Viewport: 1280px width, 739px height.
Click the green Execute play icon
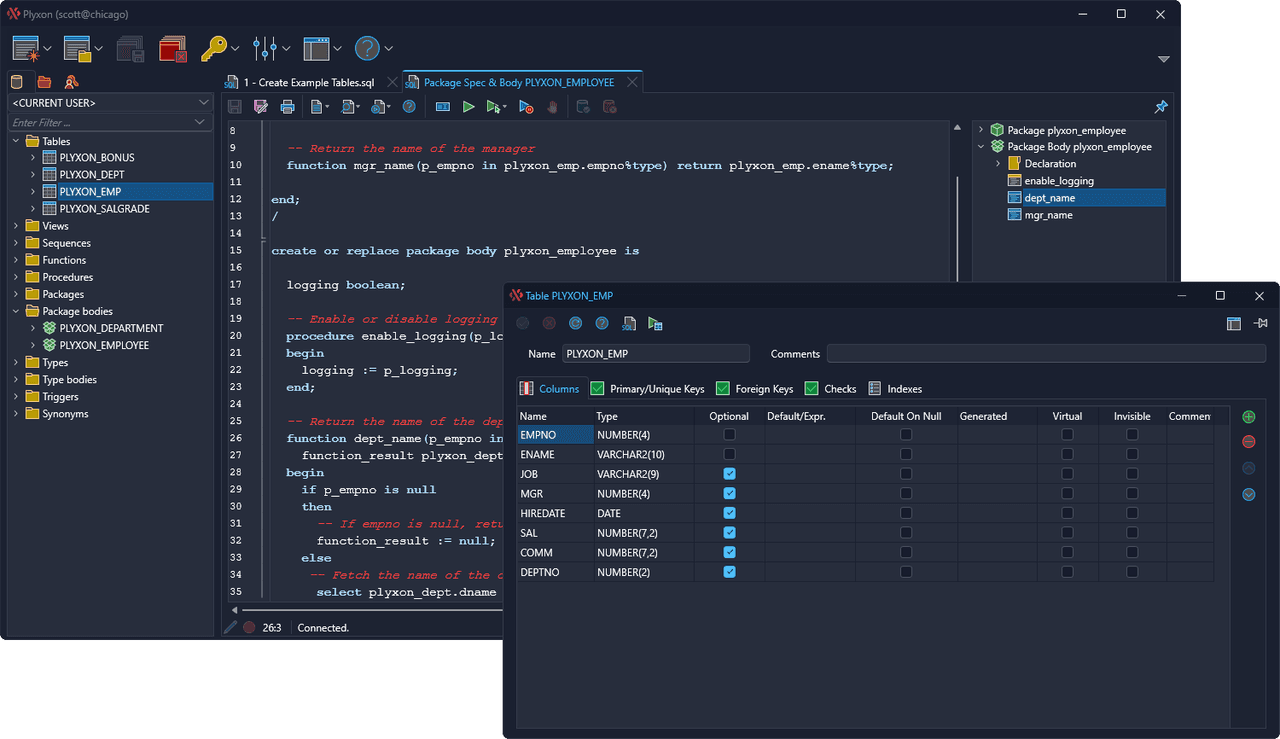coord(468,107)
